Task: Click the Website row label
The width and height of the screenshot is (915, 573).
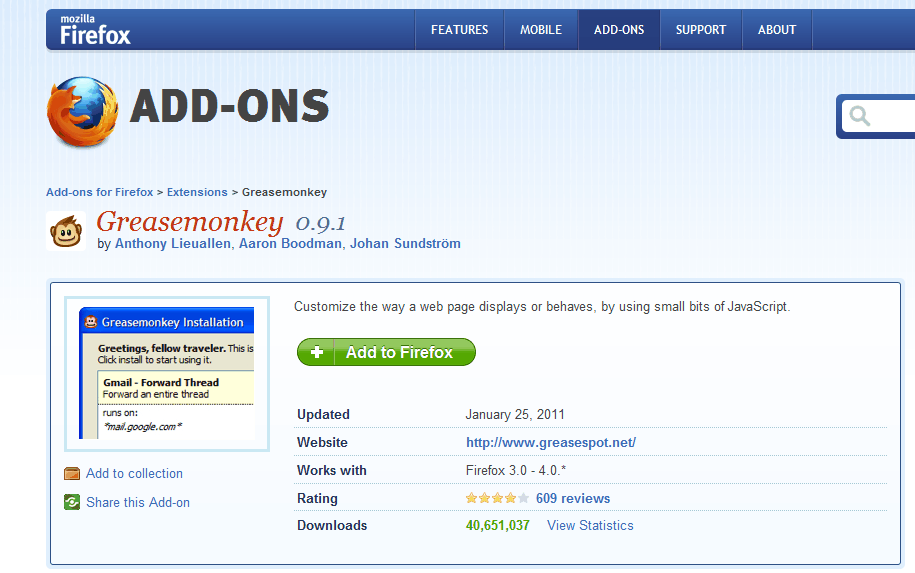Action: pos(322,442)
